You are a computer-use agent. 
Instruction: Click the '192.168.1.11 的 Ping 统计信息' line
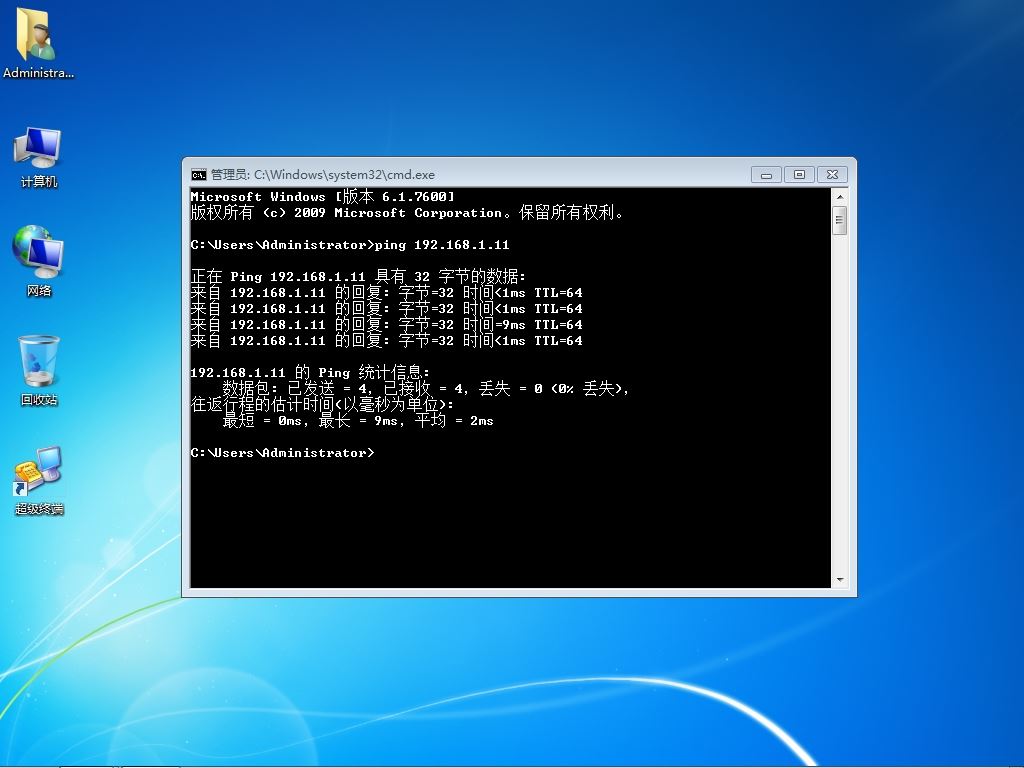(x=310, y=373)
